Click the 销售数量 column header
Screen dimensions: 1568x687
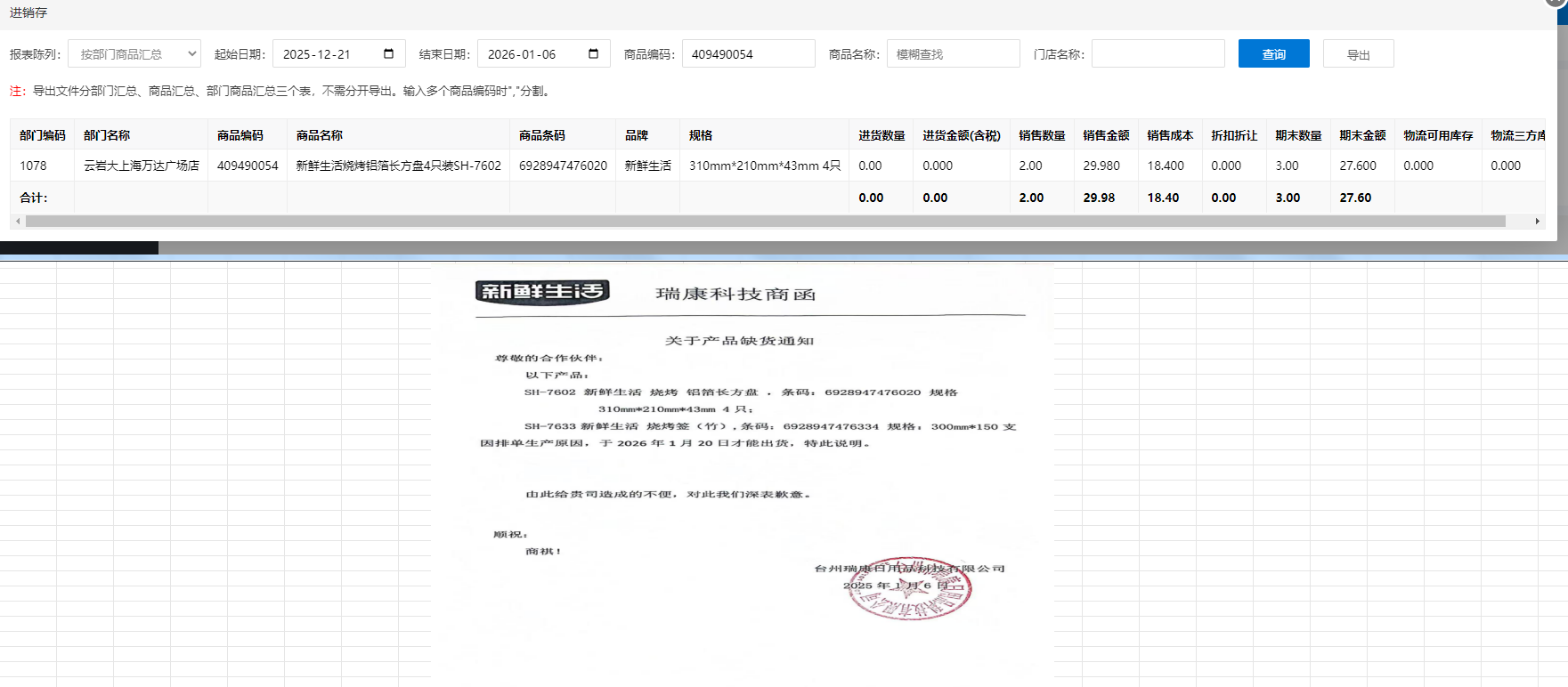1042,135
